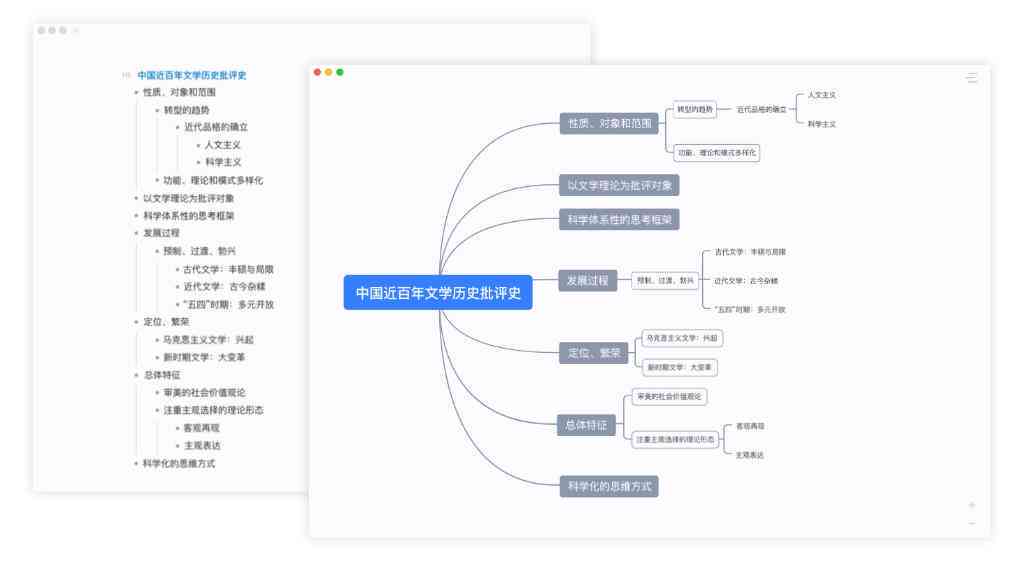
Task: Select outline row 近代文学:古今杂糅
Action: (x=224, y=286)
